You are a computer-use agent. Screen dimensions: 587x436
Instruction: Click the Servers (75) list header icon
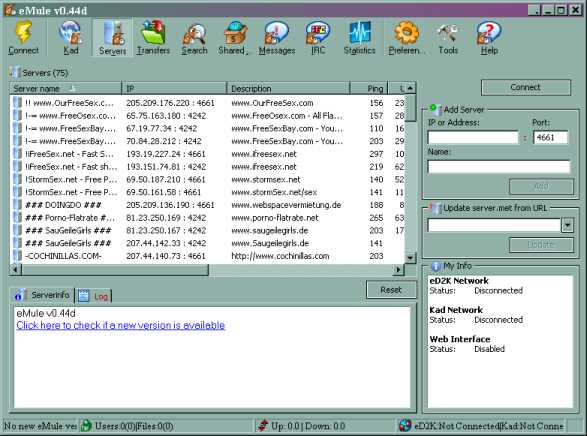pos(15,72)
